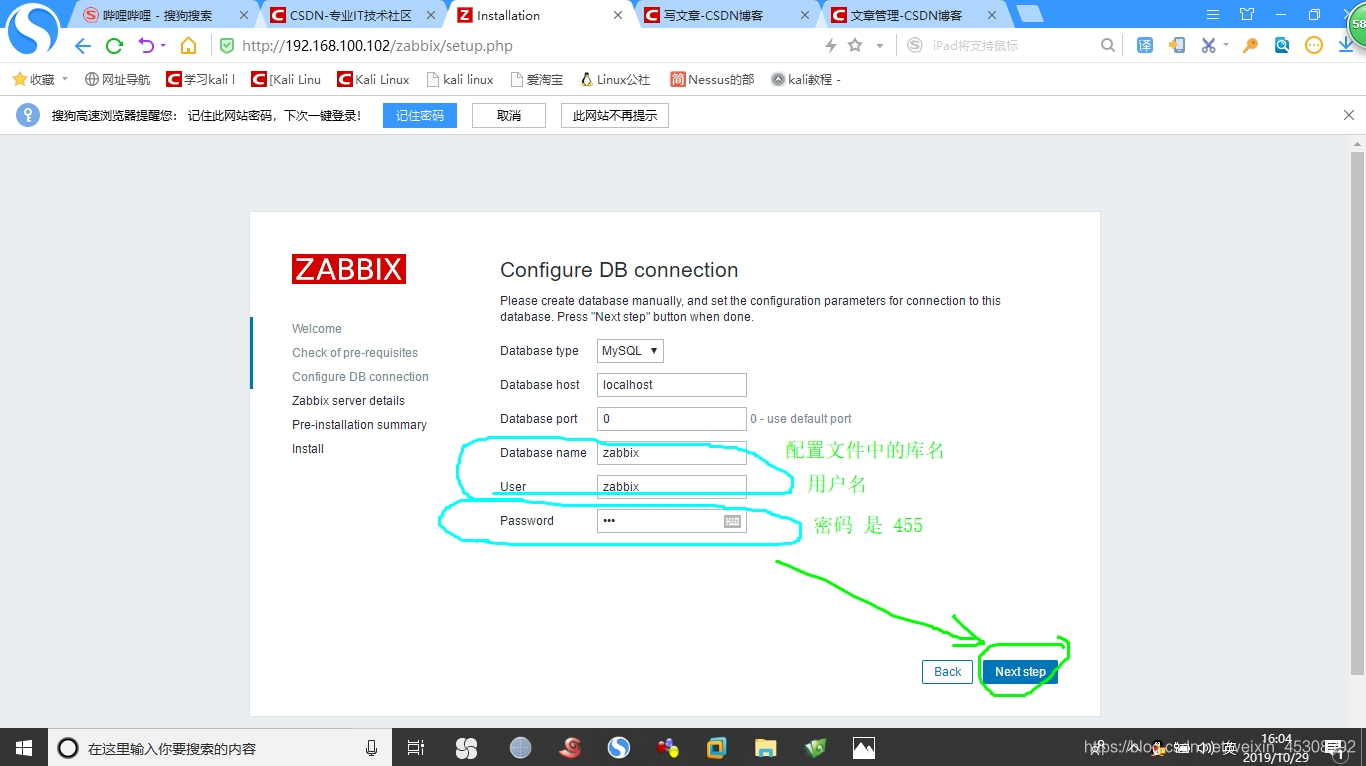
Task: Go to the browser home page icon
Action: (x=189, y=46)
